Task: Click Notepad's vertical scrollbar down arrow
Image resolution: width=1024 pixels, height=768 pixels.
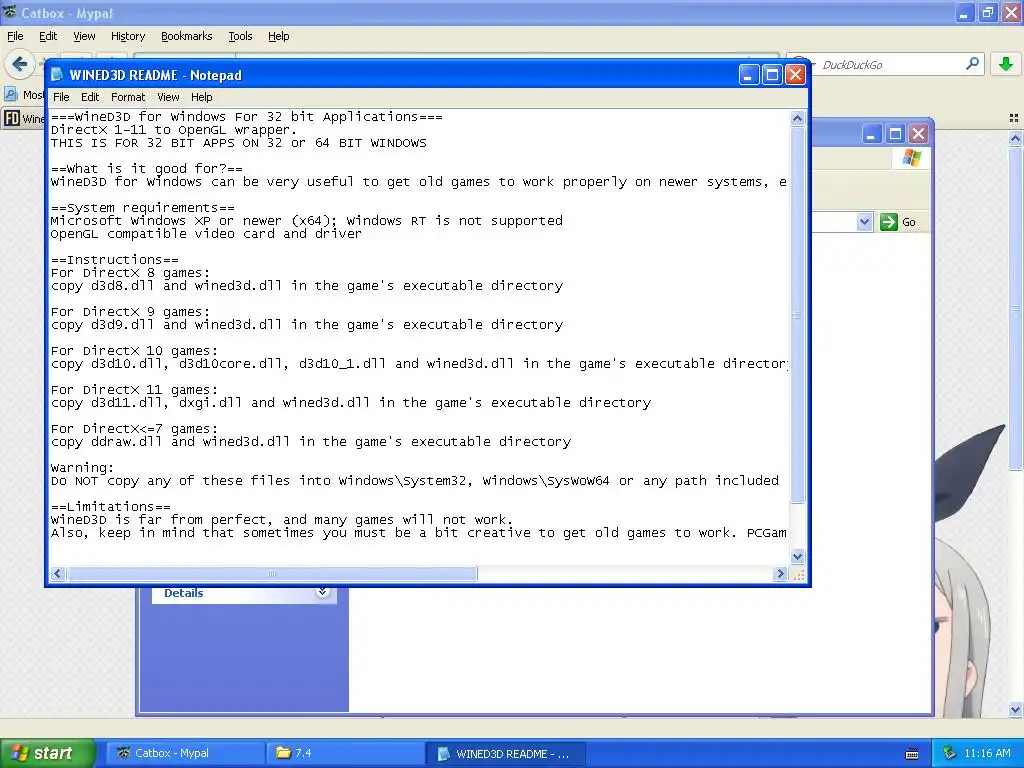Action: click(797, 556)
